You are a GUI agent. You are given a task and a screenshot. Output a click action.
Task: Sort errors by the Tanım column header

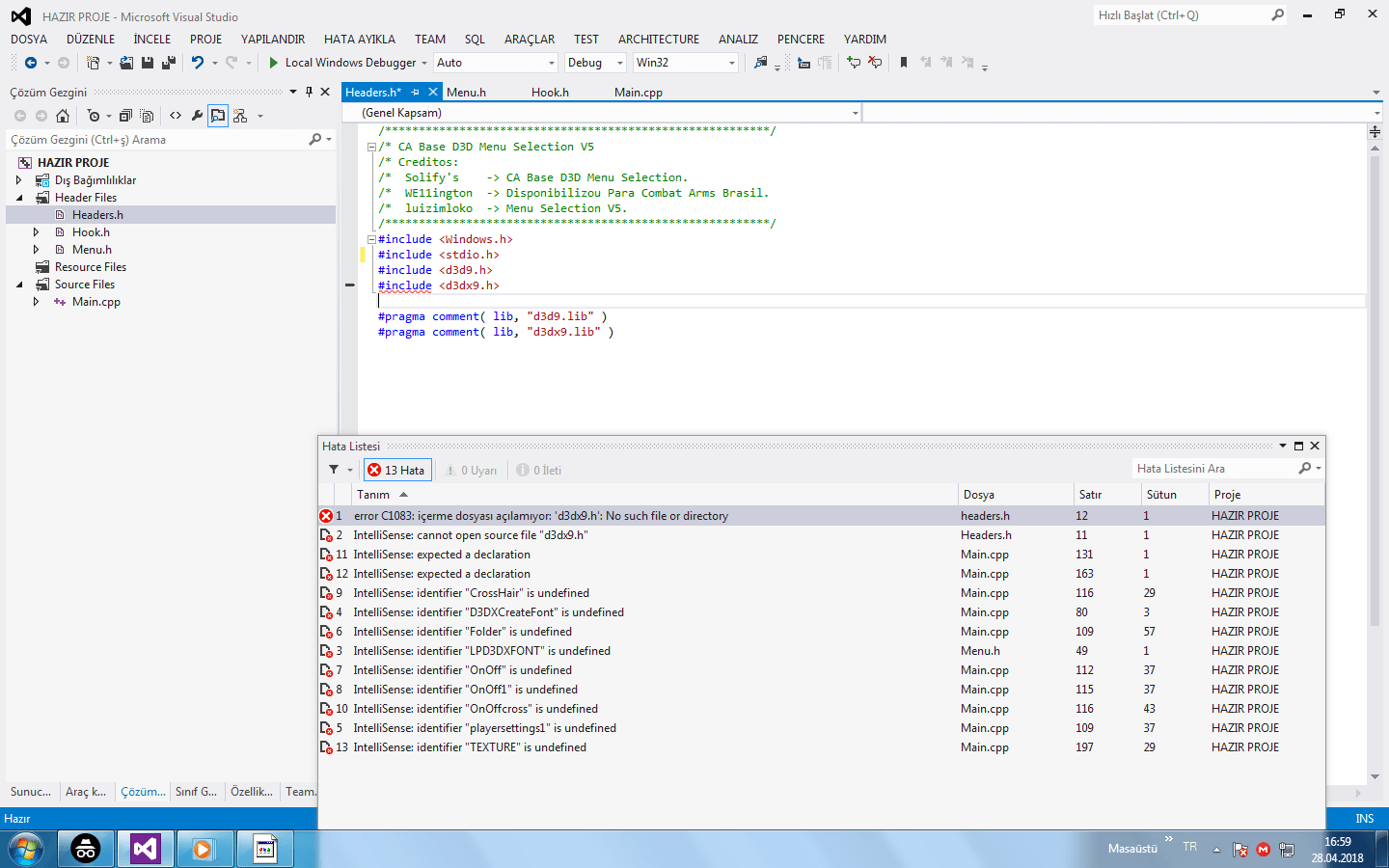655,495
